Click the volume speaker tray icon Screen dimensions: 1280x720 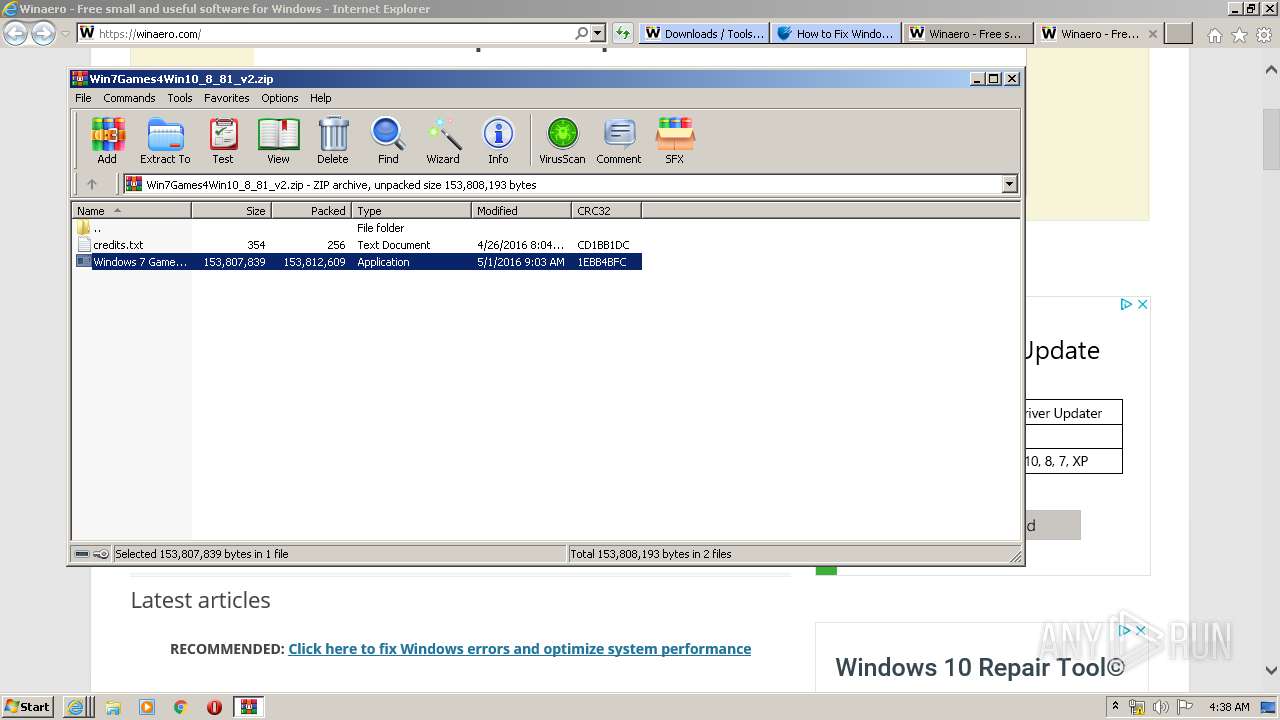click(x=1161, y=707)
